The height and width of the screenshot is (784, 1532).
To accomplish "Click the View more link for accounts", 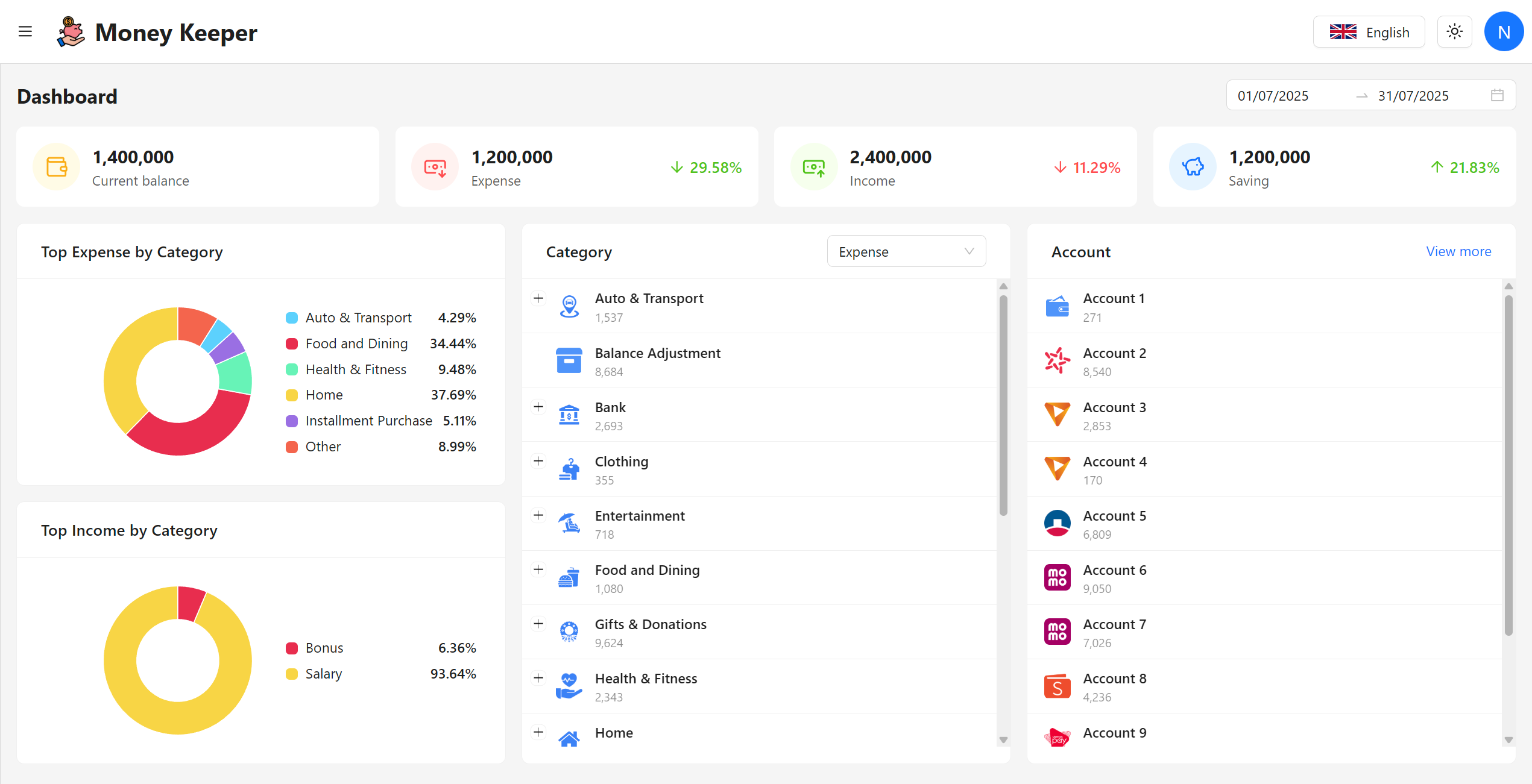I will click(x=1458, y=251).
